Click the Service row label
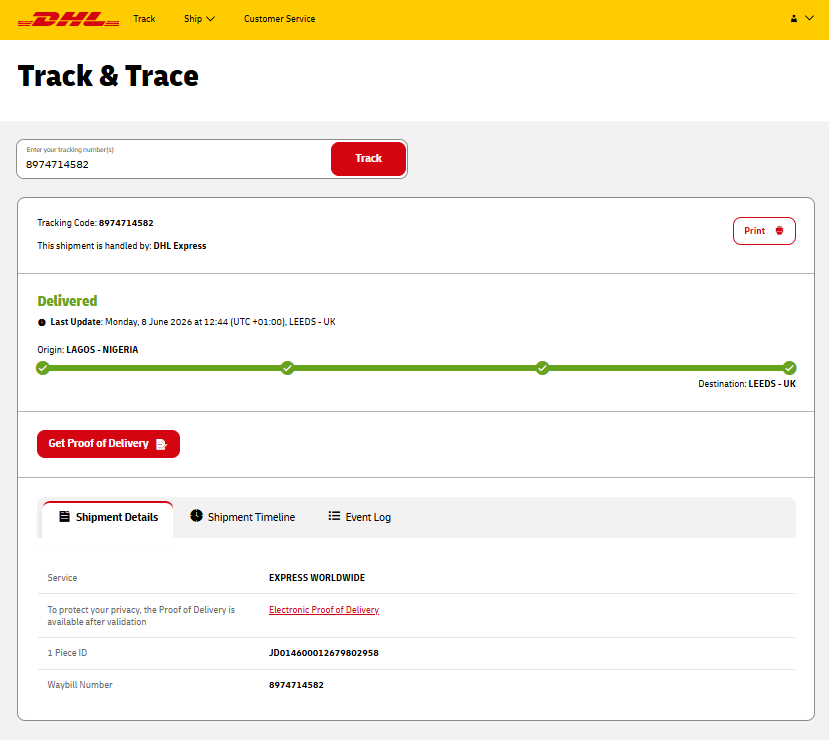Image resolution: width=829 pixels, height=744 pixels. [x=62, y=577]
